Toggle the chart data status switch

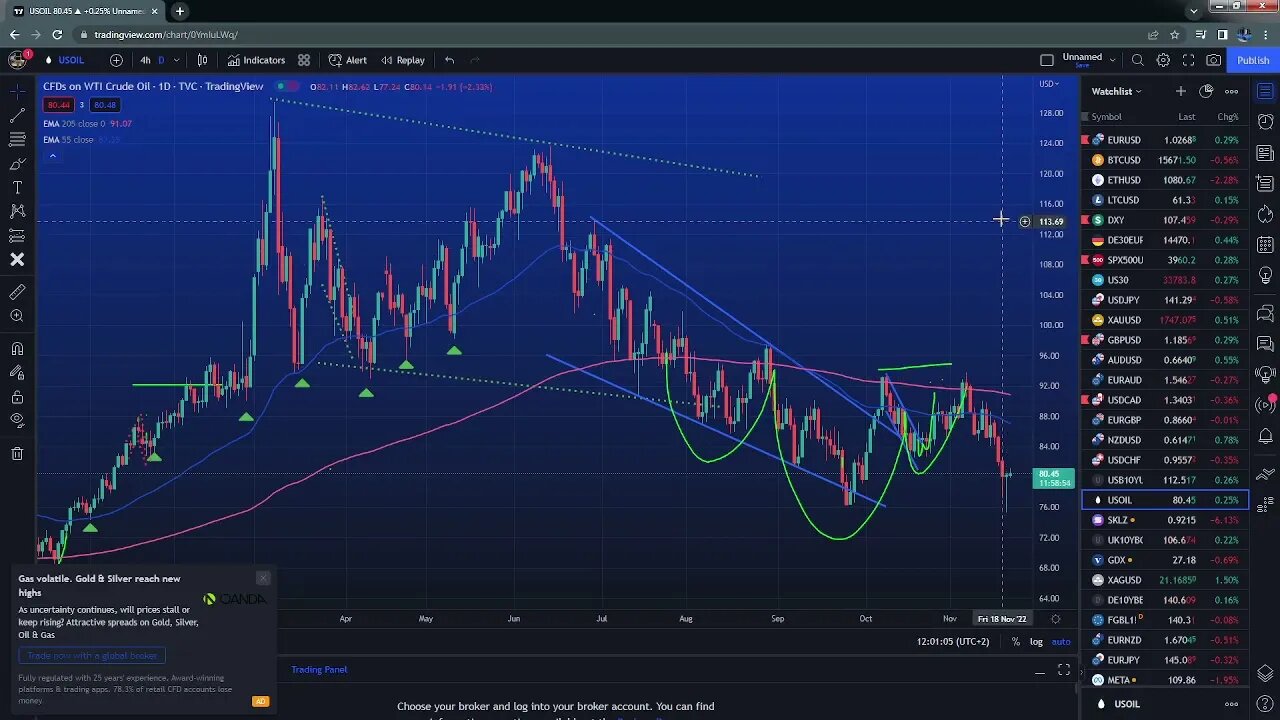(285, 86)
